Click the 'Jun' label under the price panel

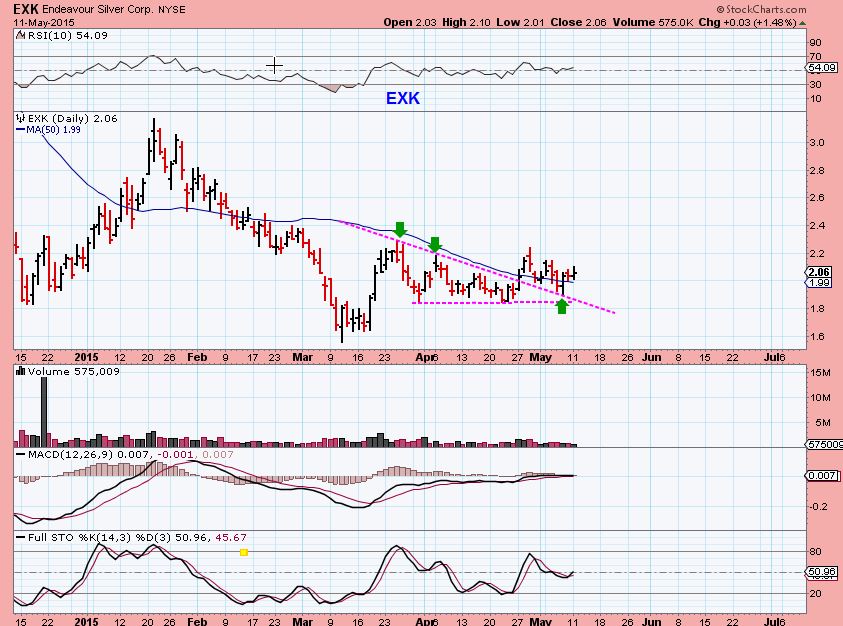(652, 357)
